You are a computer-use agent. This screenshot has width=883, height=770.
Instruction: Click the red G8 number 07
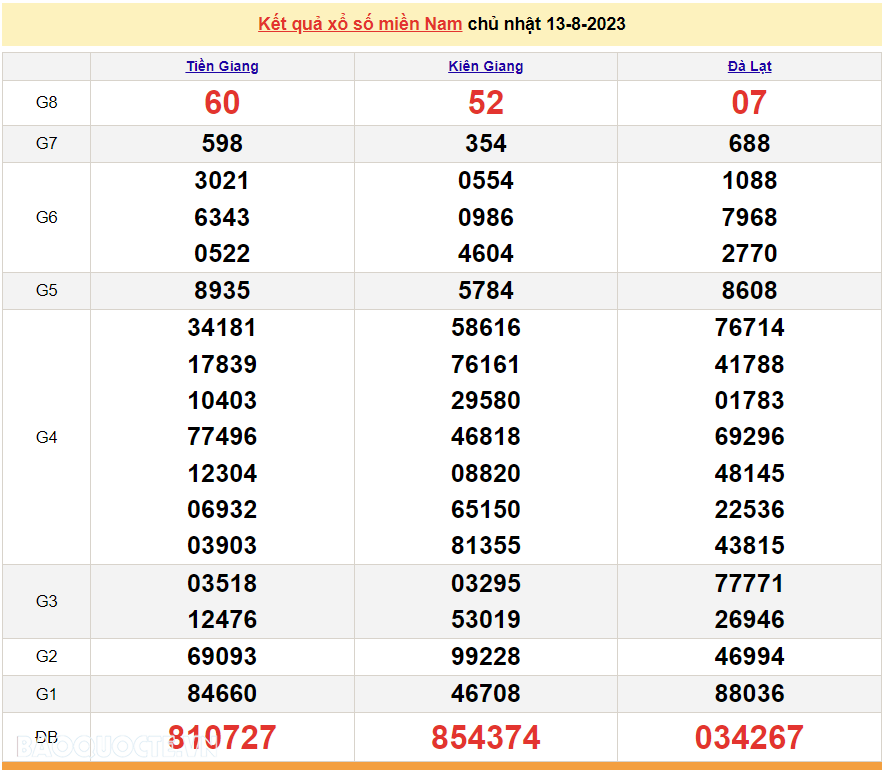coord(749,103)
